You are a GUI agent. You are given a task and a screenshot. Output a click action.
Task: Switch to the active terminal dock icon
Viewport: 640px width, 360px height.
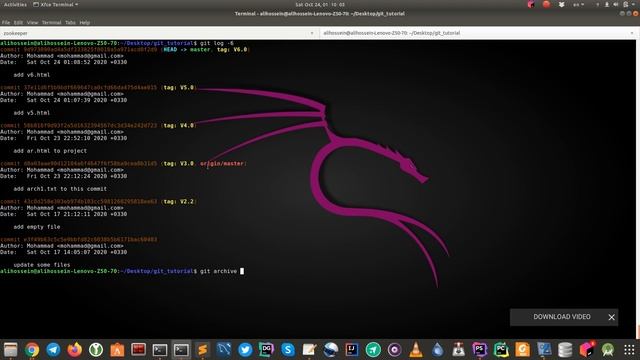[x=181, y=350]
